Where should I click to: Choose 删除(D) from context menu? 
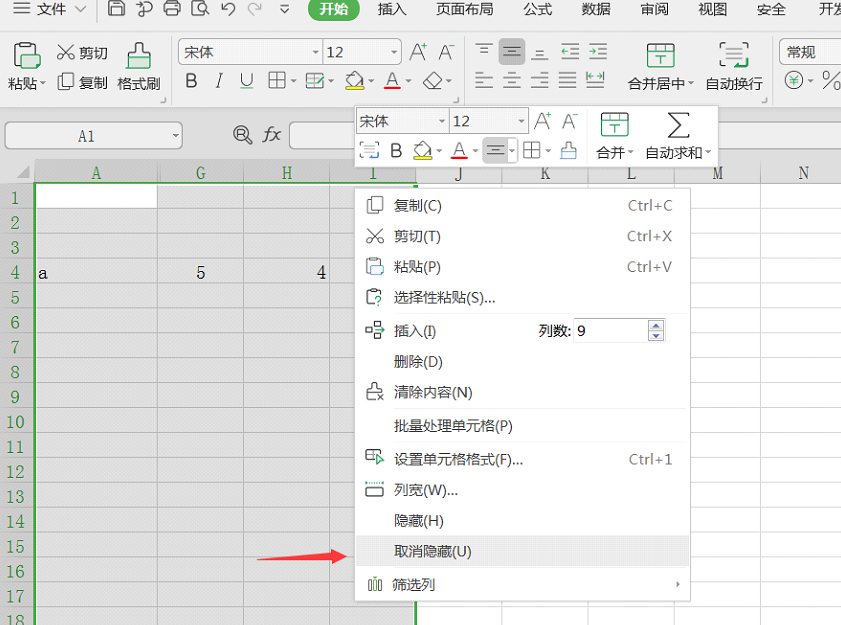click(x=522, y=362)
